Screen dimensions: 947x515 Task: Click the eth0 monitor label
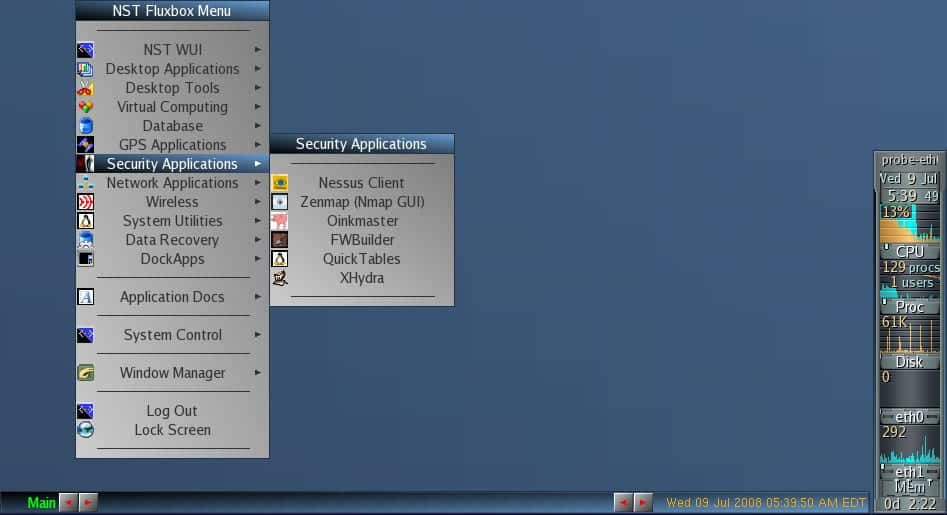click(x=910, y=417)
